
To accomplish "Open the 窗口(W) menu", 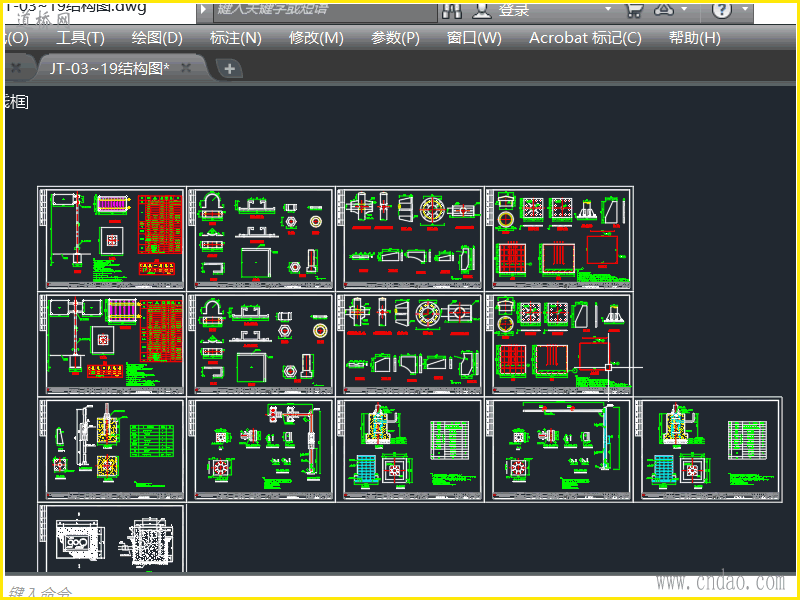I will pos(474,38).
